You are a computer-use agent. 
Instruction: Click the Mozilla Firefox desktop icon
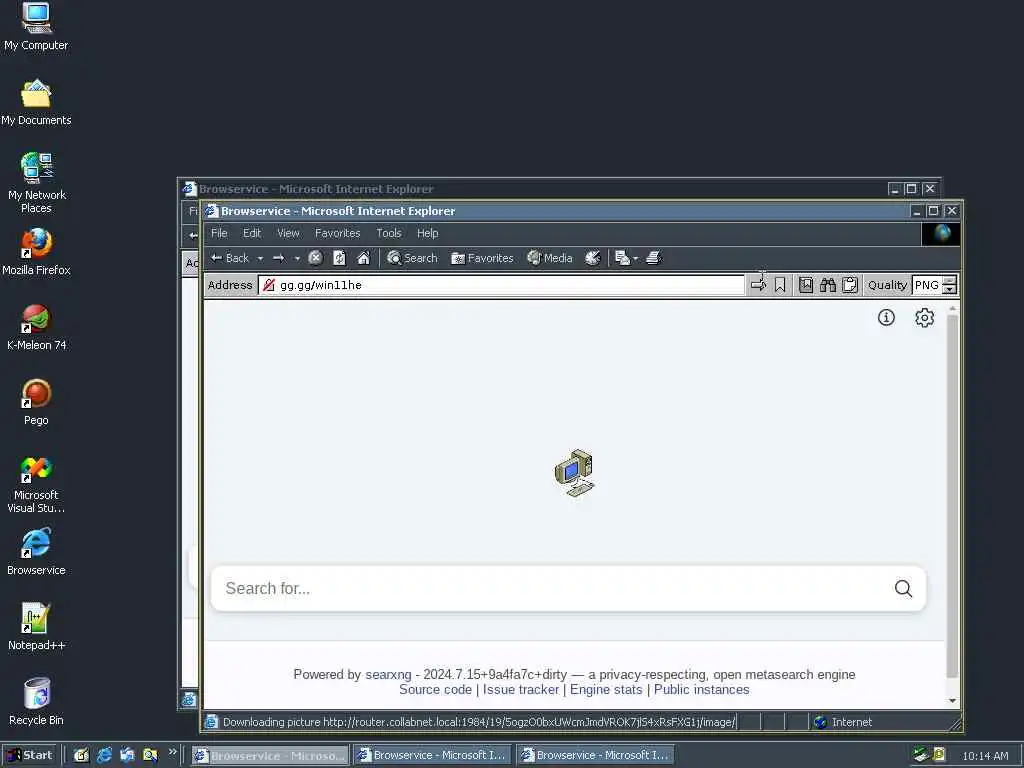tap(36, 252)
